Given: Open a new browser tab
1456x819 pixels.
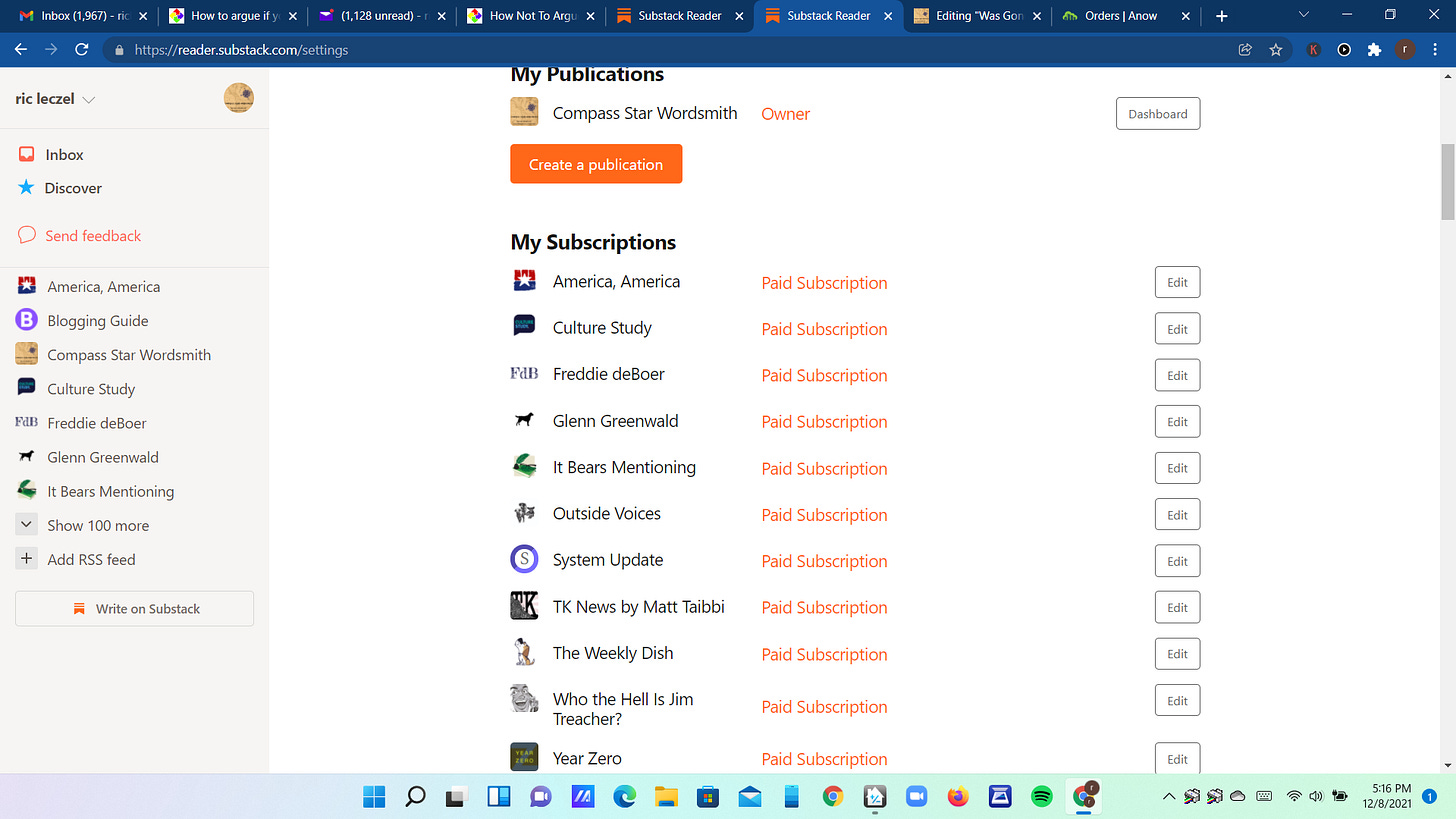Looking at the screenshot, I should coord(1221,16).
